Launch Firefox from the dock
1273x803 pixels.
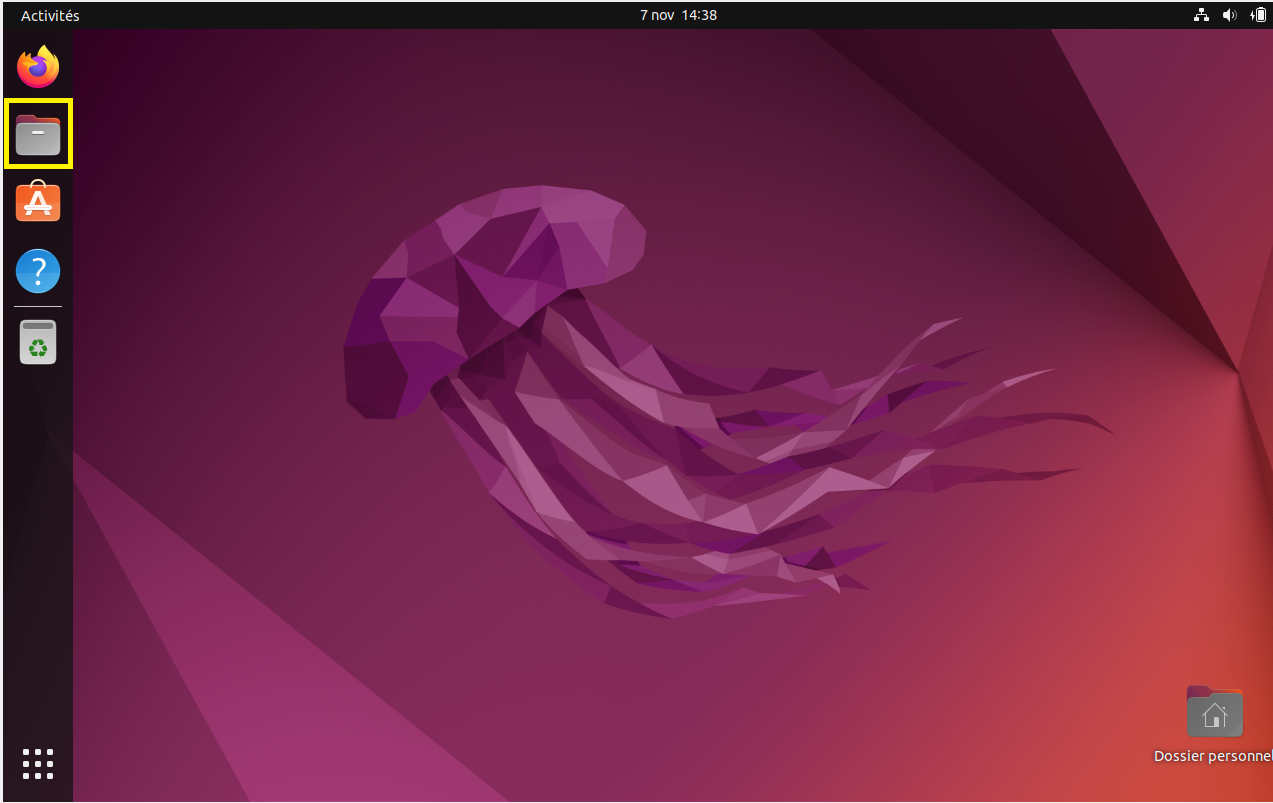coord(38,67)
